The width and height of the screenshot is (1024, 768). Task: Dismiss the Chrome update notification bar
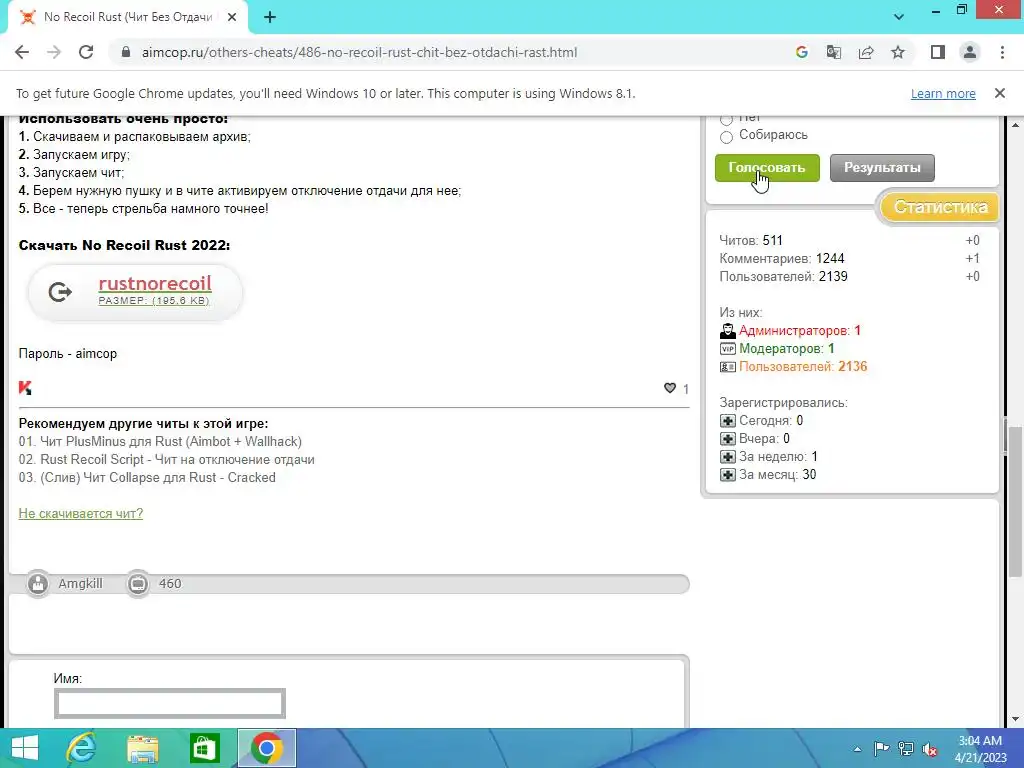coord(1000,93)
